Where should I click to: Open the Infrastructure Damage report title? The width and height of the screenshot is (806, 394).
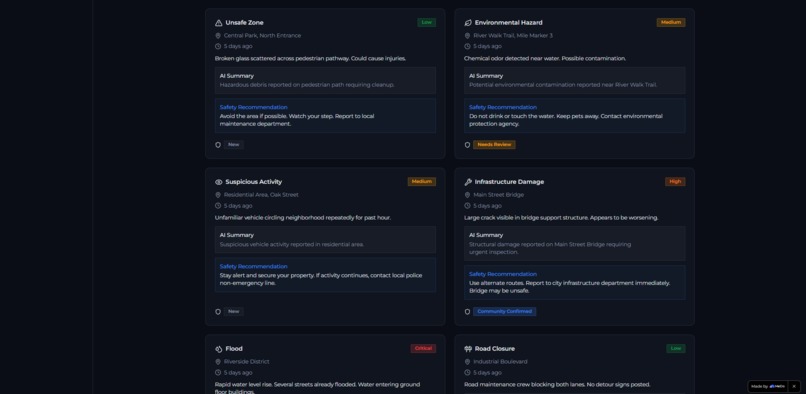(509, 182)
